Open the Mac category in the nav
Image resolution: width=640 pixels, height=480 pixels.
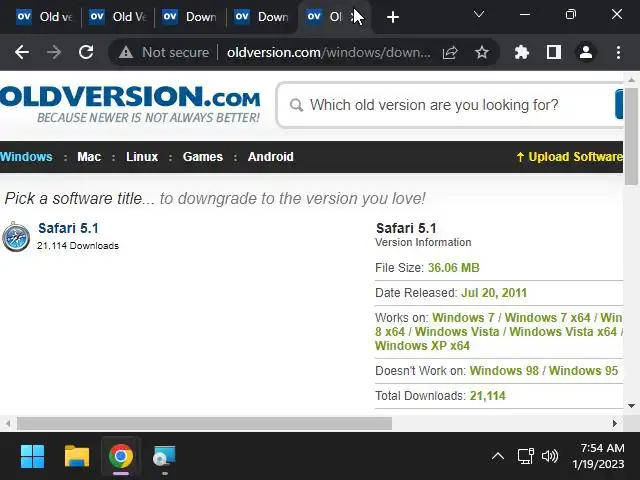click(89, 157)
